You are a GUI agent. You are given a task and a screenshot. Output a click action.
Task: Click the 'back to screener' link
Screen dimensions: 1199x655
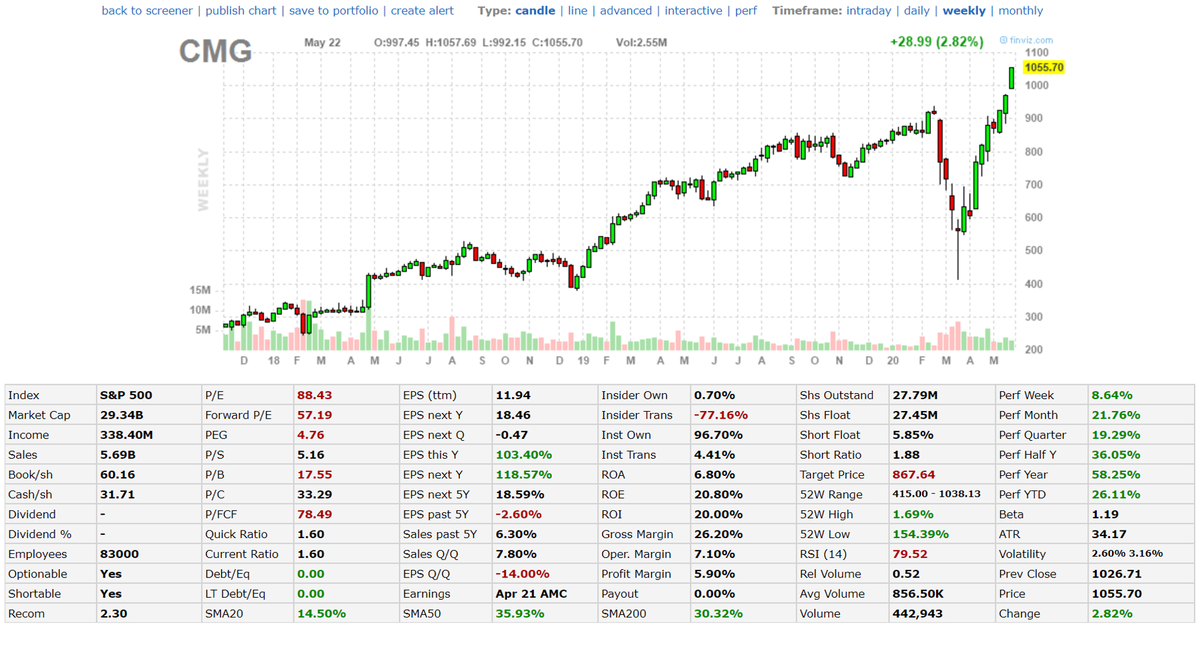tap(147, 11)
